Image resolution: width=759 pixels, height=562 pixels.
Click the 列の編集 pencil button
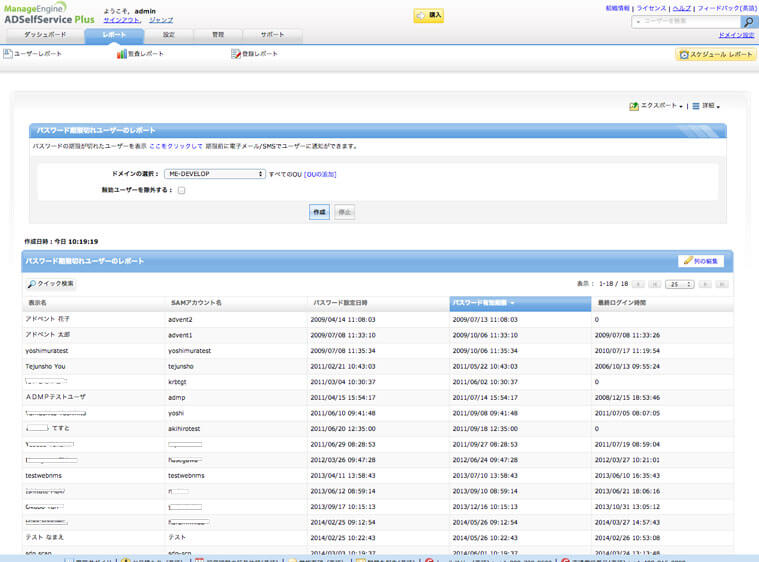coord(701,261)
